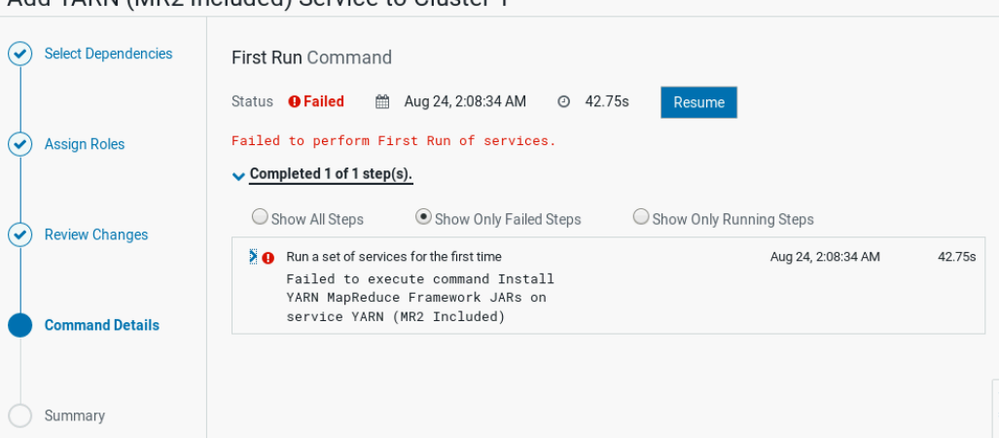Viewport: 999px width, 438px height.
Task: Open the Review Changes step link
Action: pos(96,235)
